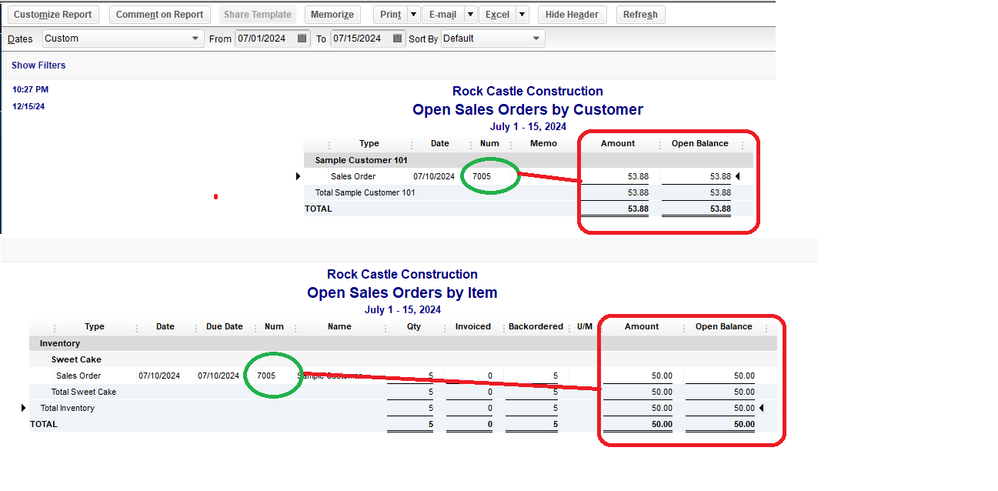Click the Open Sales Orders by Customer title
This screenshot has height=491, width=998.
point(528,110)
